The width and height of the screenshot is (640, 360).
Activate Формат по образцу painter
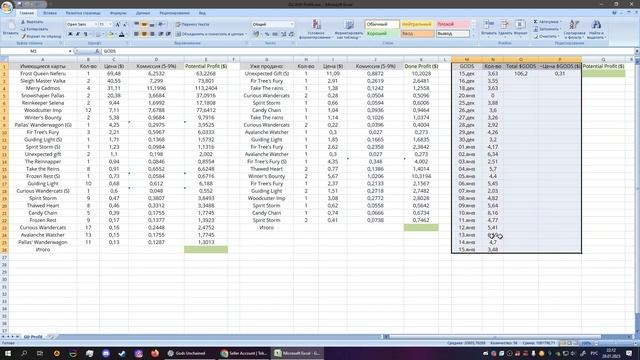pos(40,36)
